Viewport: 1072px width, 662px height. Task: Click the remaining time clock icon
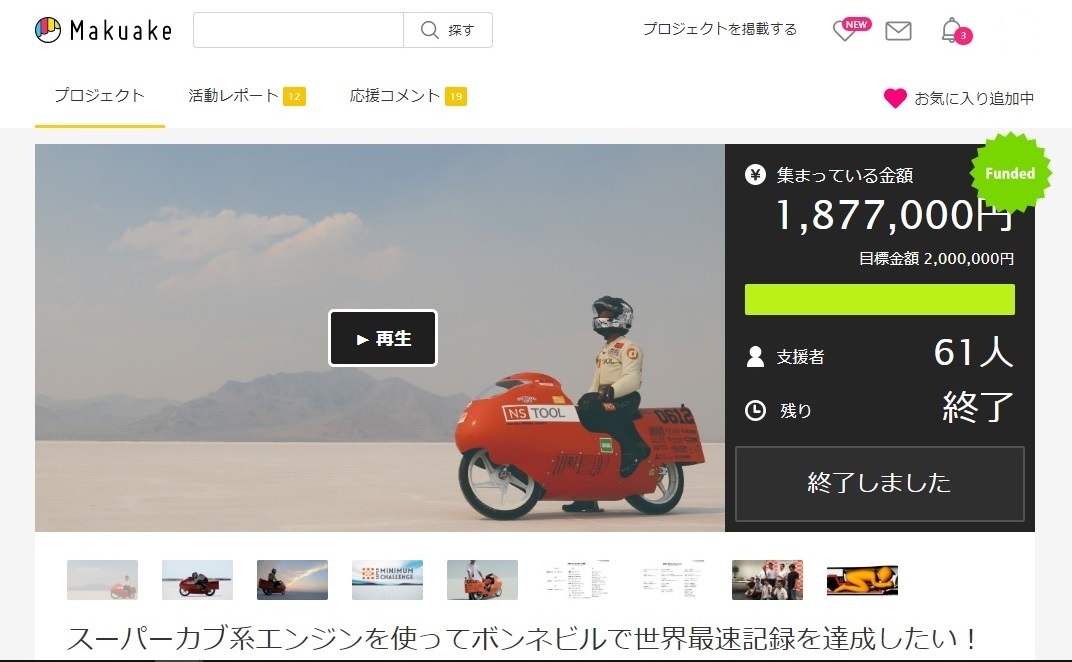(x=756, y=410)
